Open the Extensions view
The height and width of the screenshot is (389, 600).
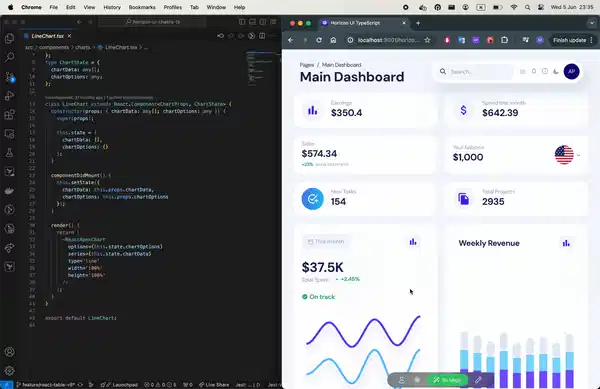coord(10,115)
